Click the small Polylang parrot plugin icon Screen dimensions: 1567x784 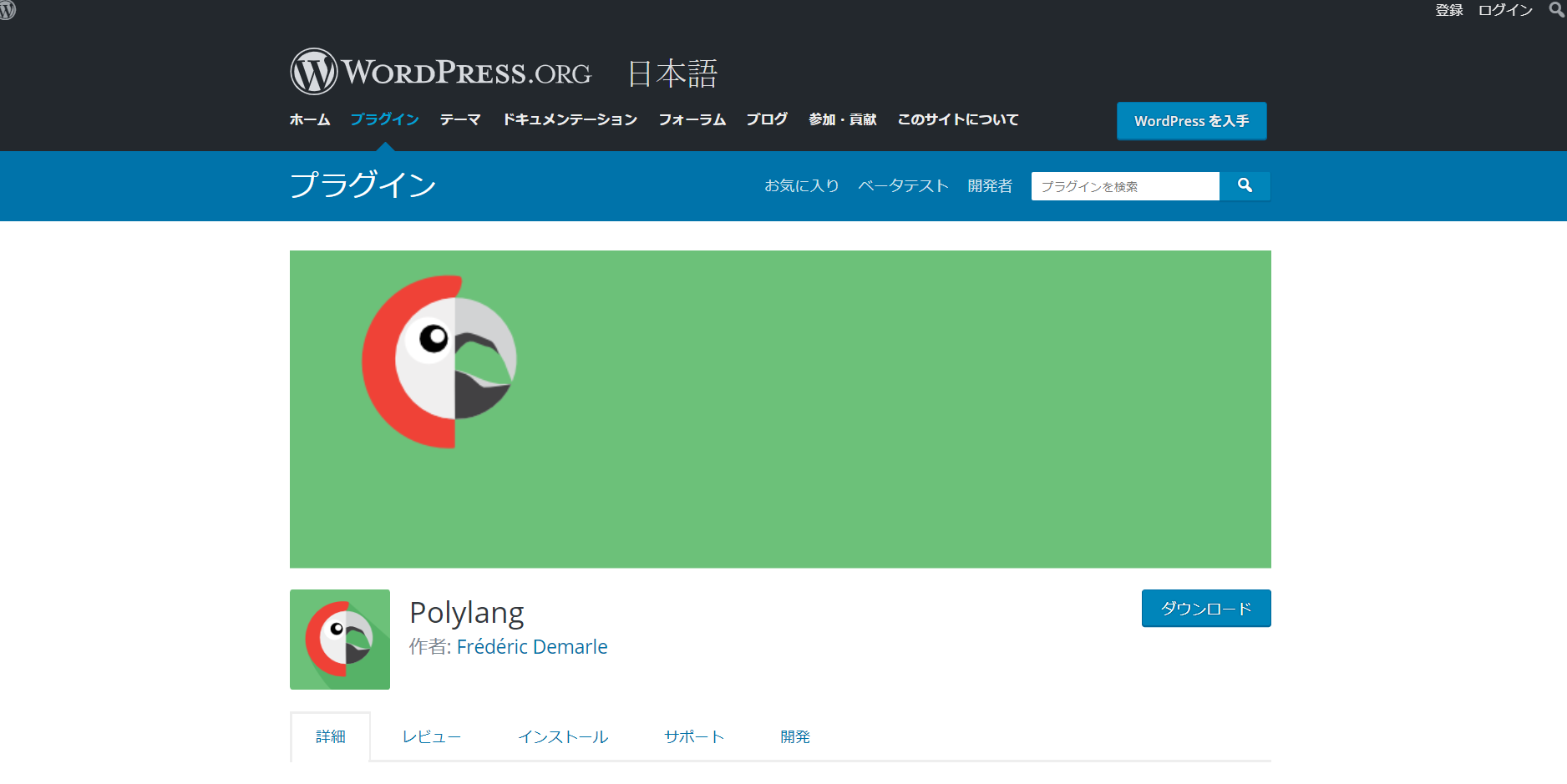point(339,640)
